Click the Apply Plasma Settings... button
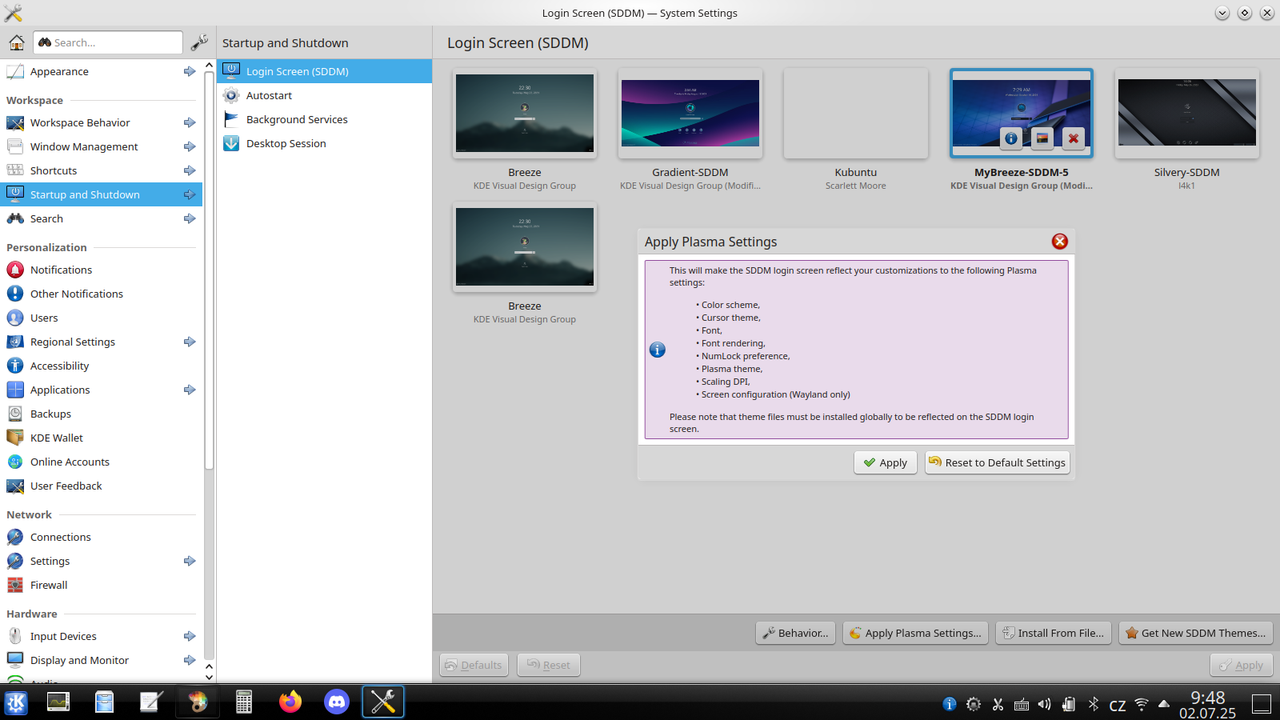Image resolution: width=1280 pixels, height=720 pixels. (x=915, y=632)
